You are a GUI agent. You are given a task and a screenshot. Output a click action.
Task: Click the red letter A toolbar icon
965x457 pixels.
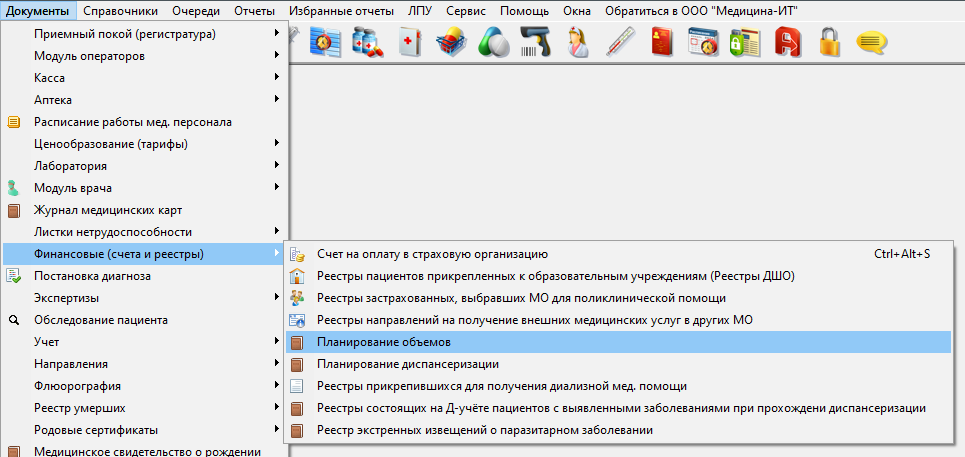point(787,43)
